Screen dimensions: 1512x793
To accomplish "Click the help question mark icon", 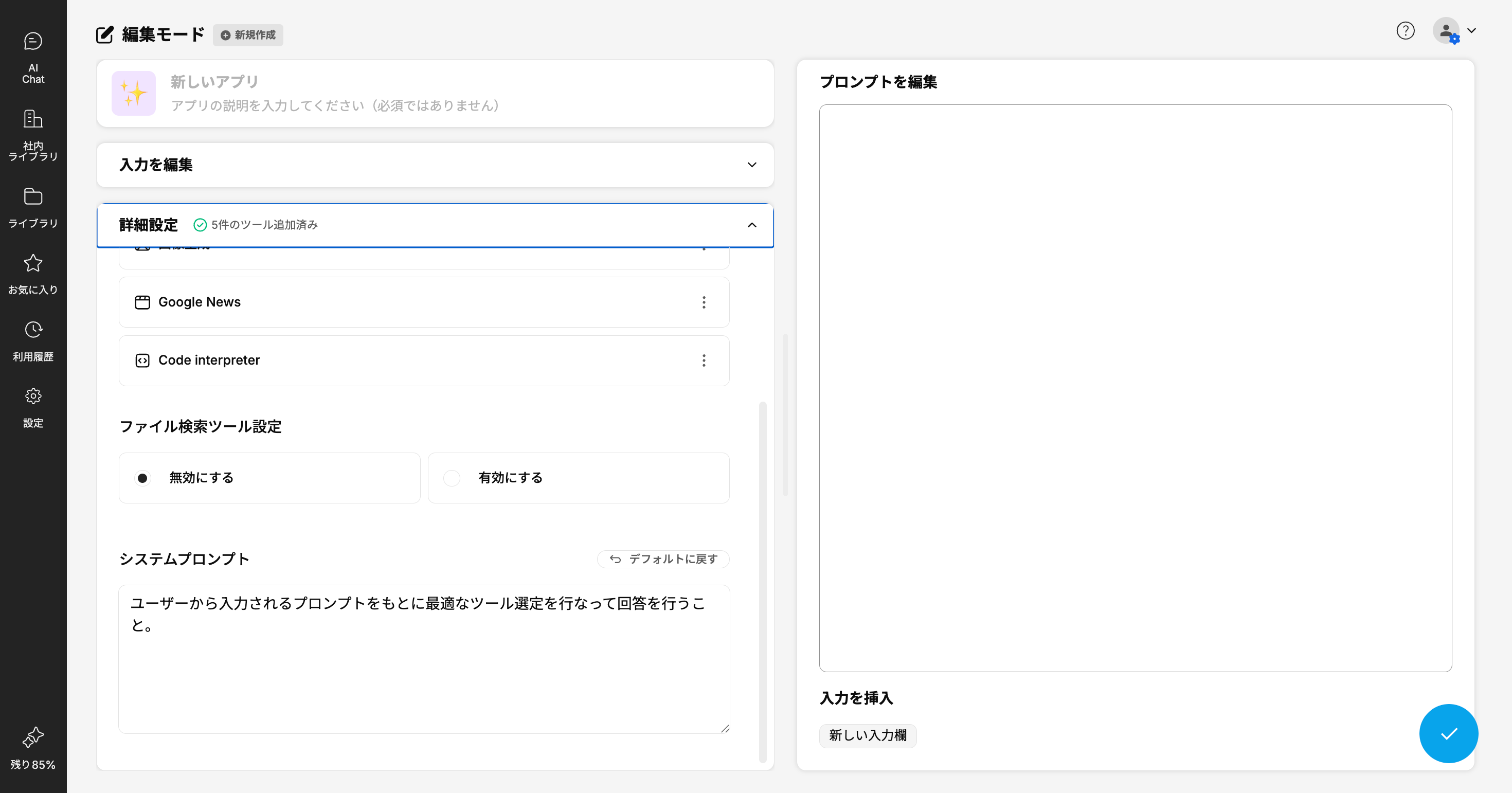I will click(1405, 30).
